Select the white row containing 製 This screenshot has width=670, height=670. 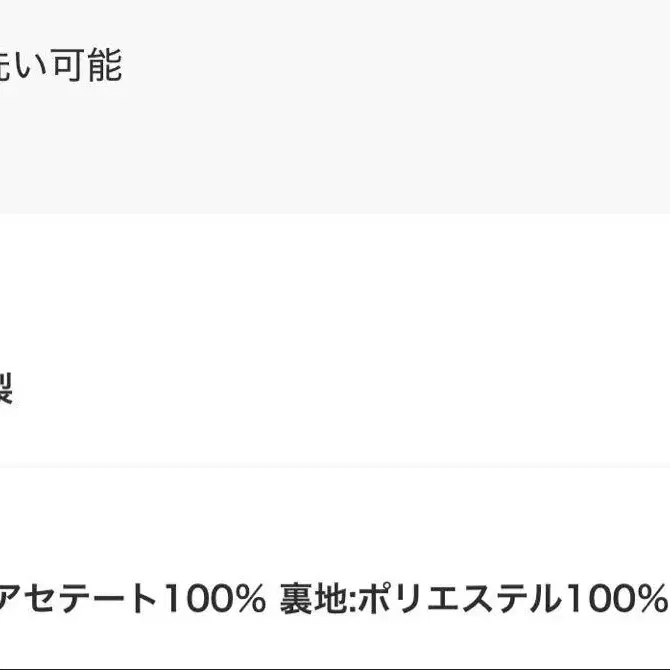point(335,340)
